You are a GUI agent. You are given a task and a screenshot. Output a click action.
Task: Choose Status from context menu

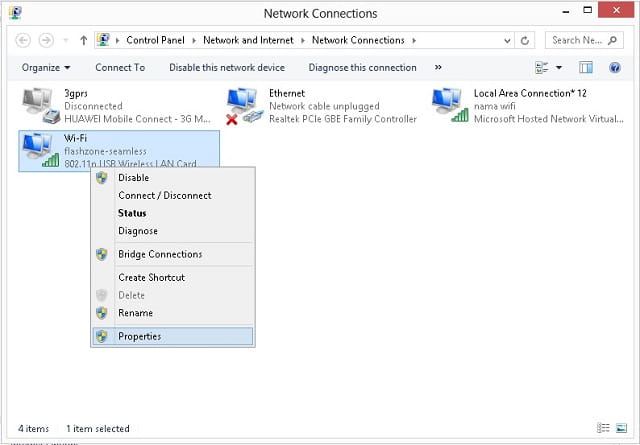(173, 213)
